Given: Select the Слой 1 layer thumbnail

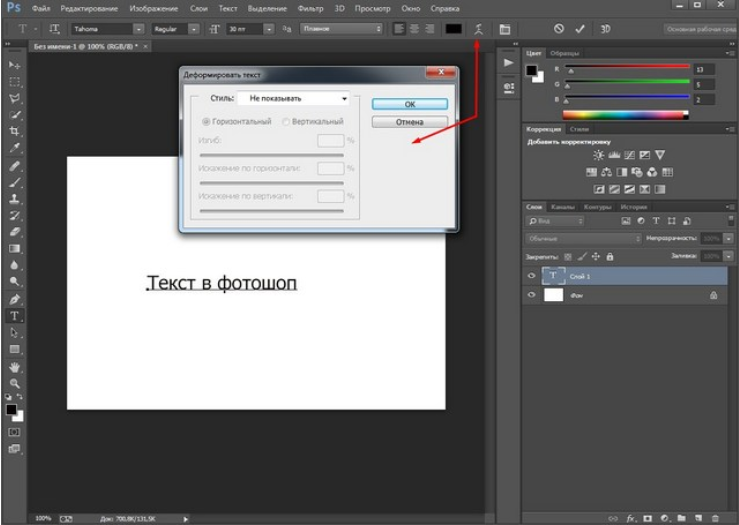Looking at the screenshot, I should point(553,275).
